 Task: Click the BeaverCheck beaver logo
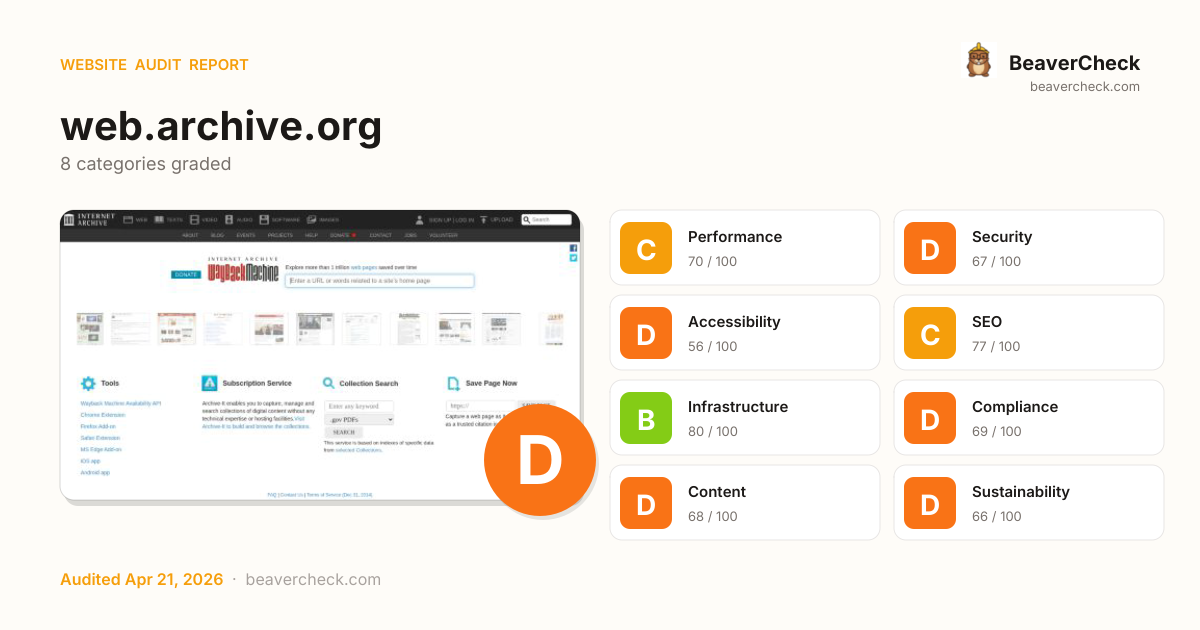pos(978,61)
